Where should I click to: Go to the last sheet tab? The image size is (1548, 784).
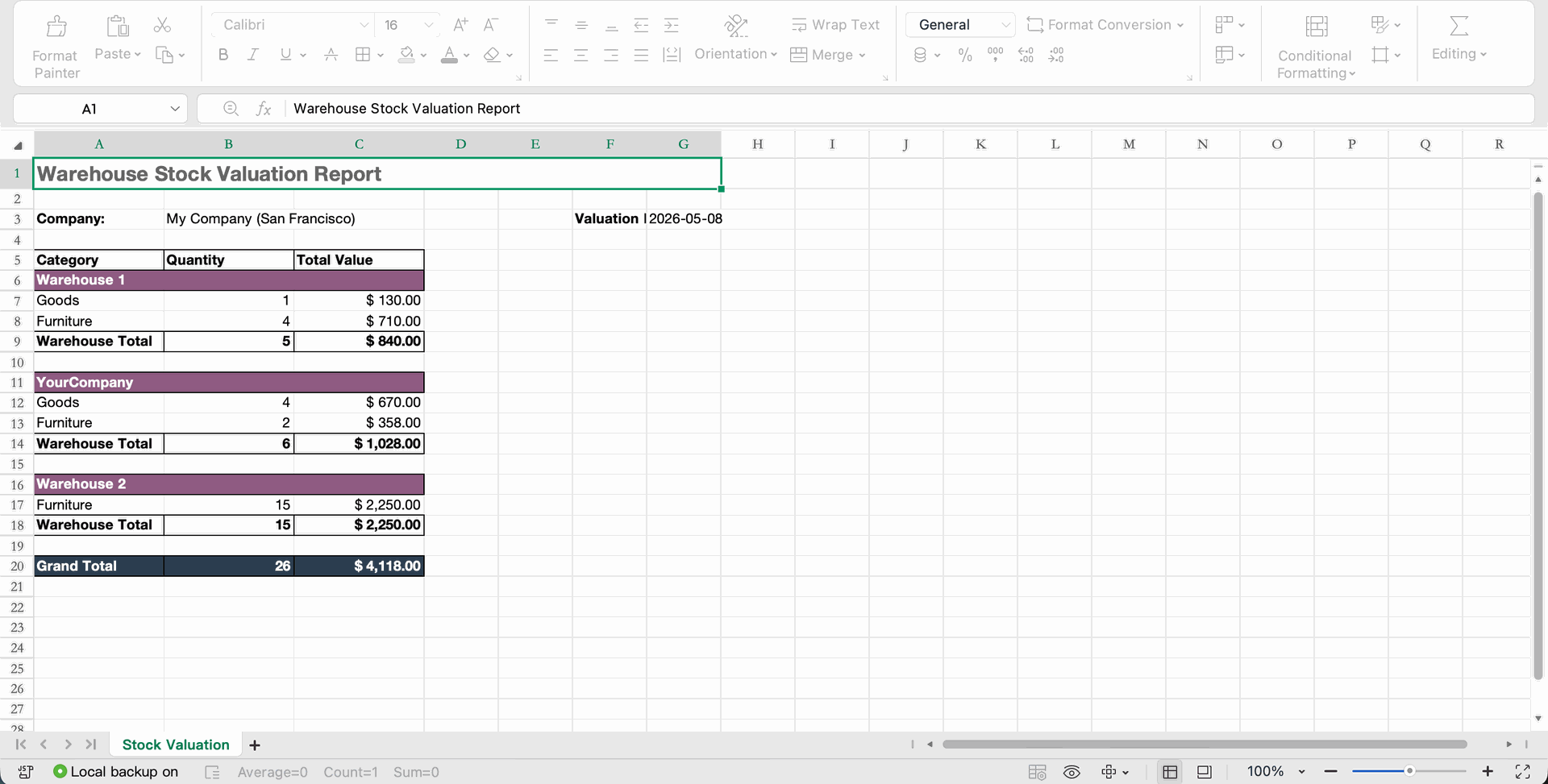(x=91, y=745)
